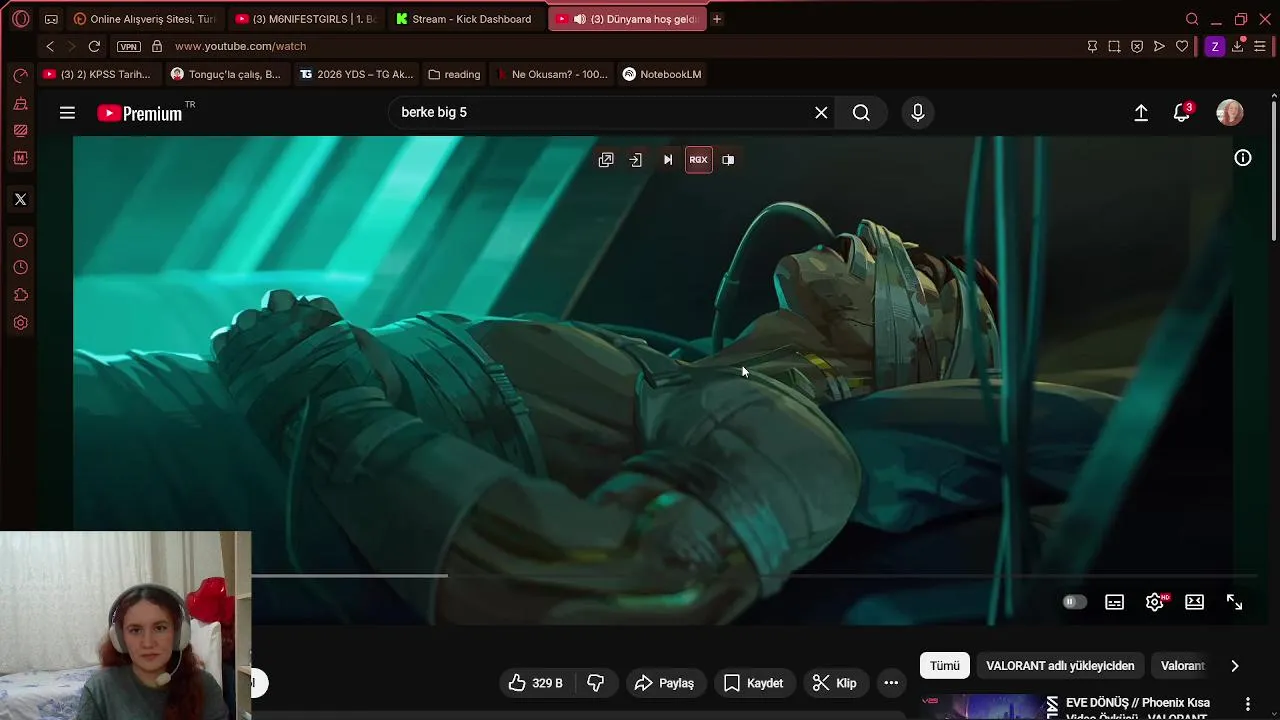Open Extensions puzzle icon in sidebar
This screenshot has width=1280, height=720.
click(x=20, y=295)
